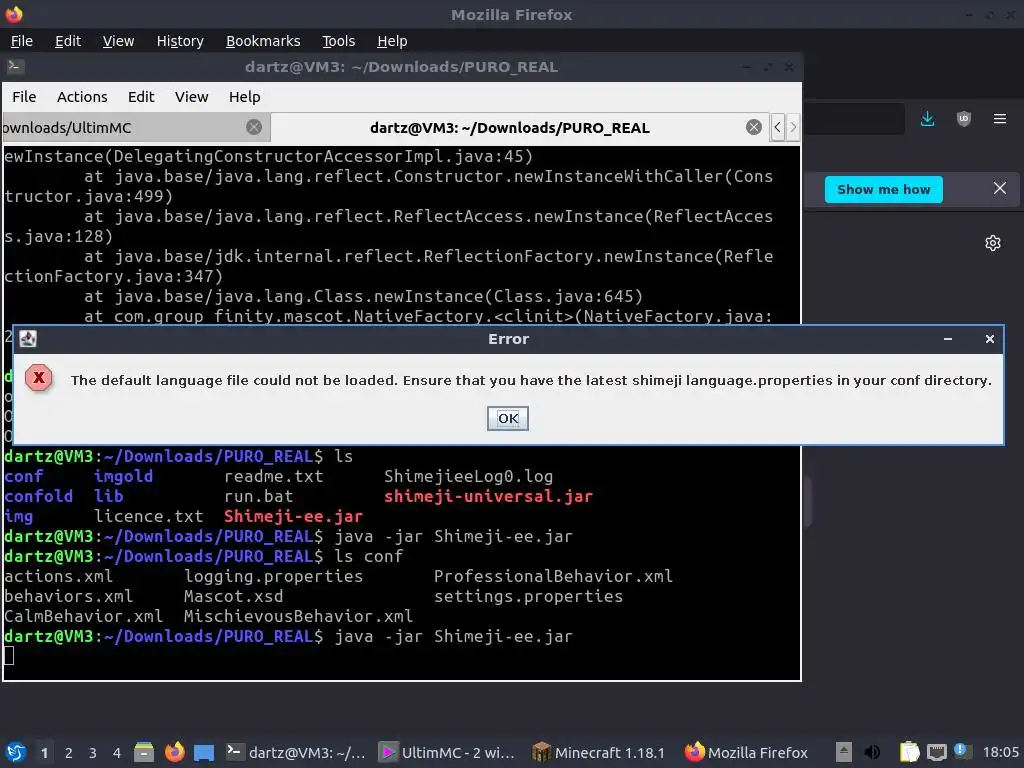This screenshot has height=768, width=1024.
Task: Open Firefox Edit menu
Action: pos(68,41)
